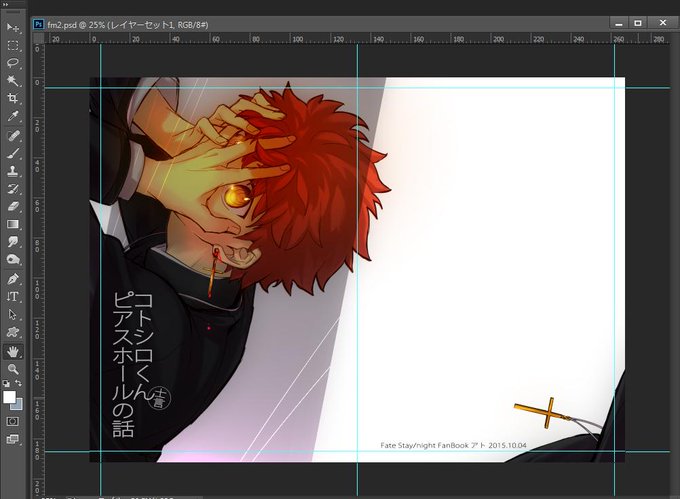The height and width of the screenshot is (499, 680).
Task: Select the Move tool
Action: [x=13, y=28]
